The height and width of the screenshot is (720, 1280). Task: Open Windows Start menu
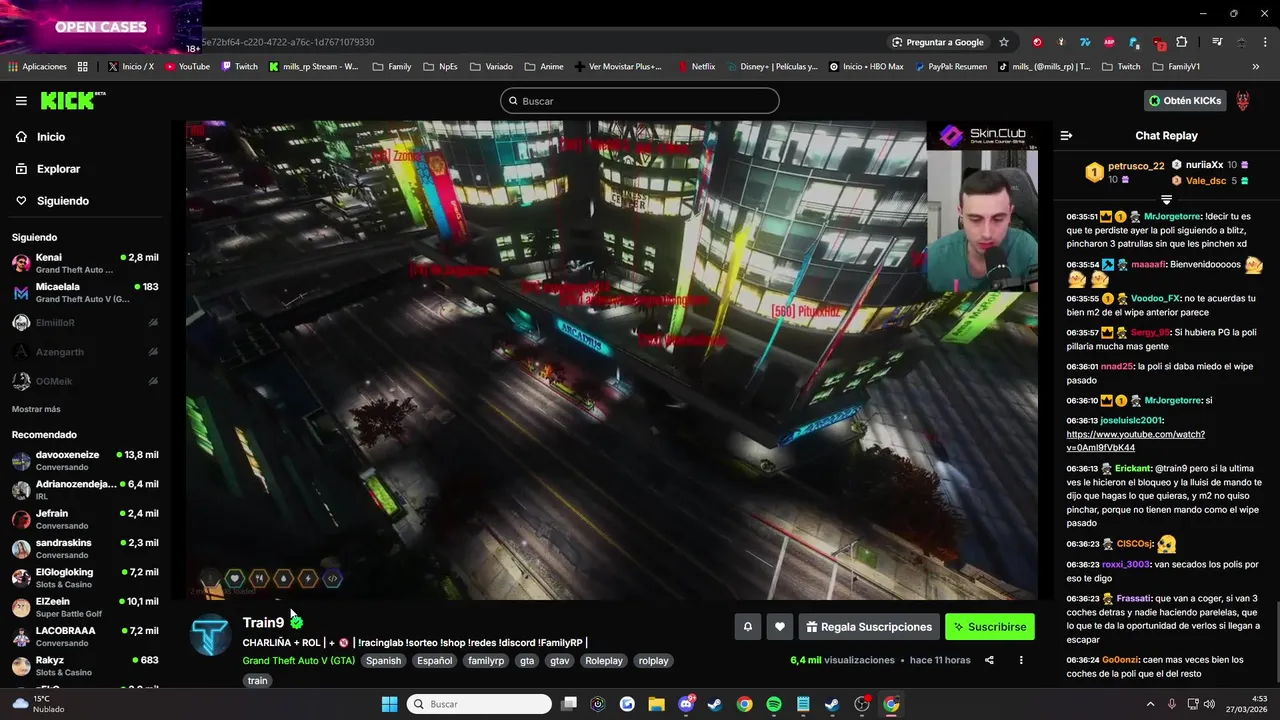389,704
